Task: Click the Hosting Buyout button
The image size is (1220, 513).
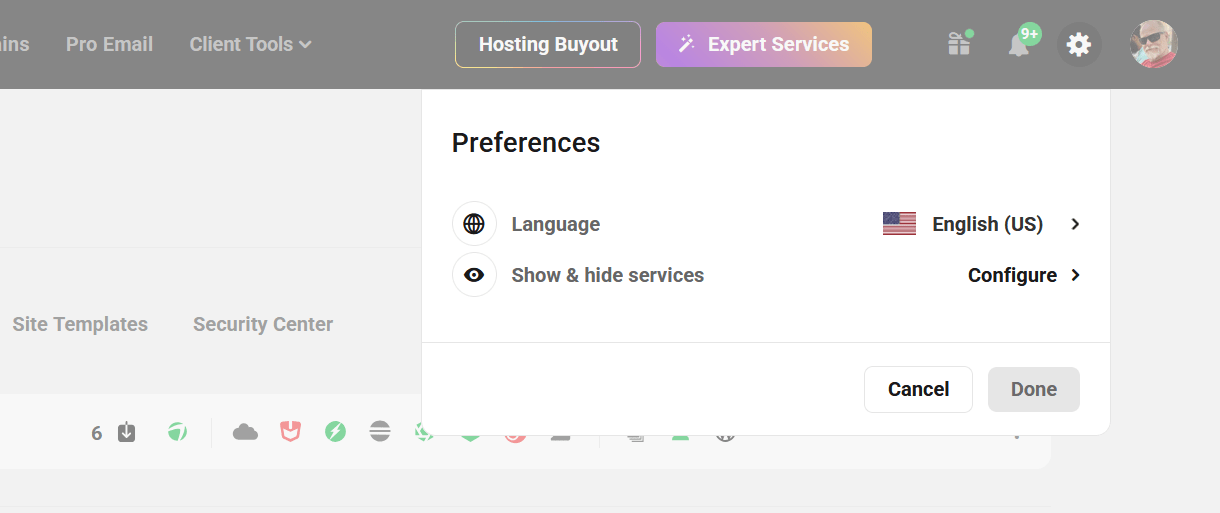Action: click(x=548, y=44)
